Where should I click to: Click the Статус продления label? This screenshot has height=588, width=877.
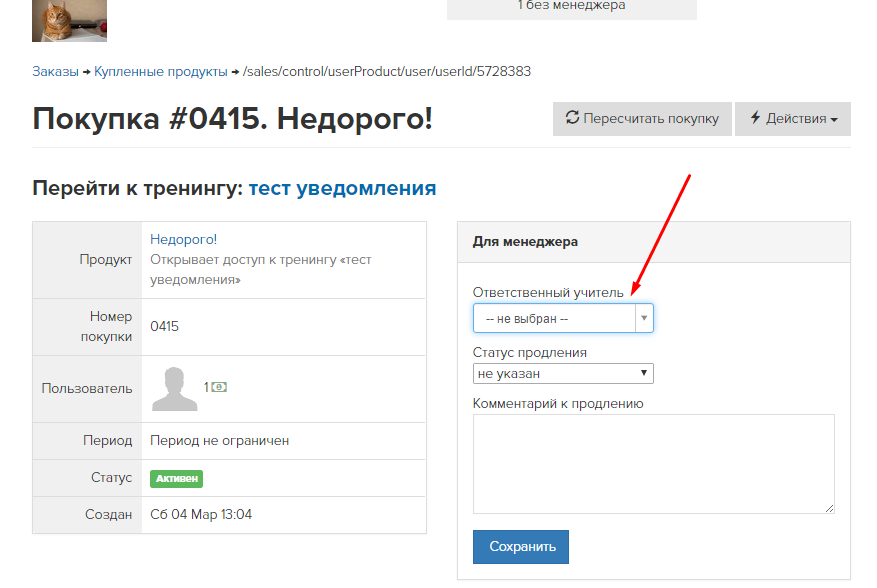(530, 352)
